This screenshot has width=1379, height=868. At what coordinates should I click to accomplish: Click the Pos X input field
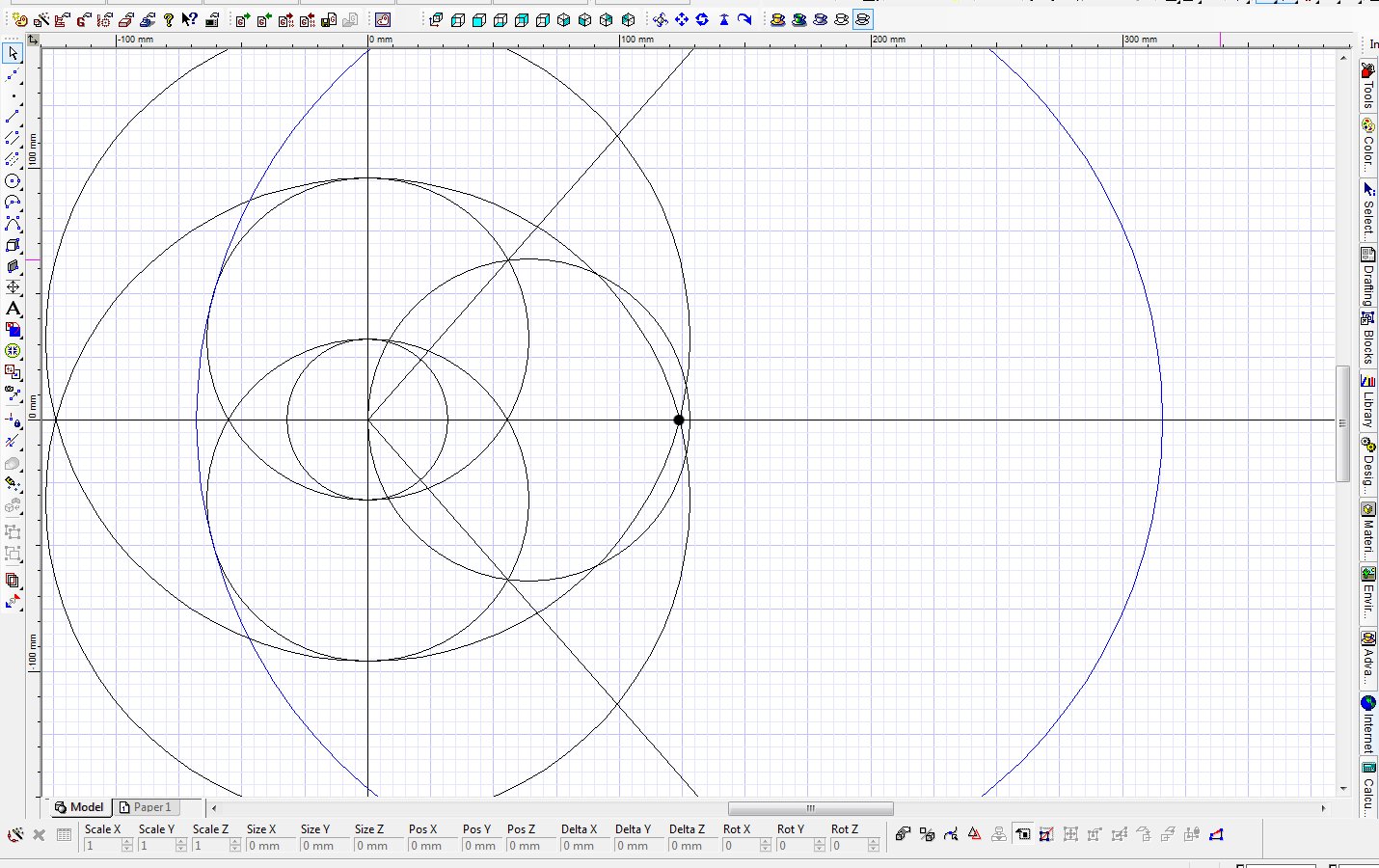(x=431, y=846)
